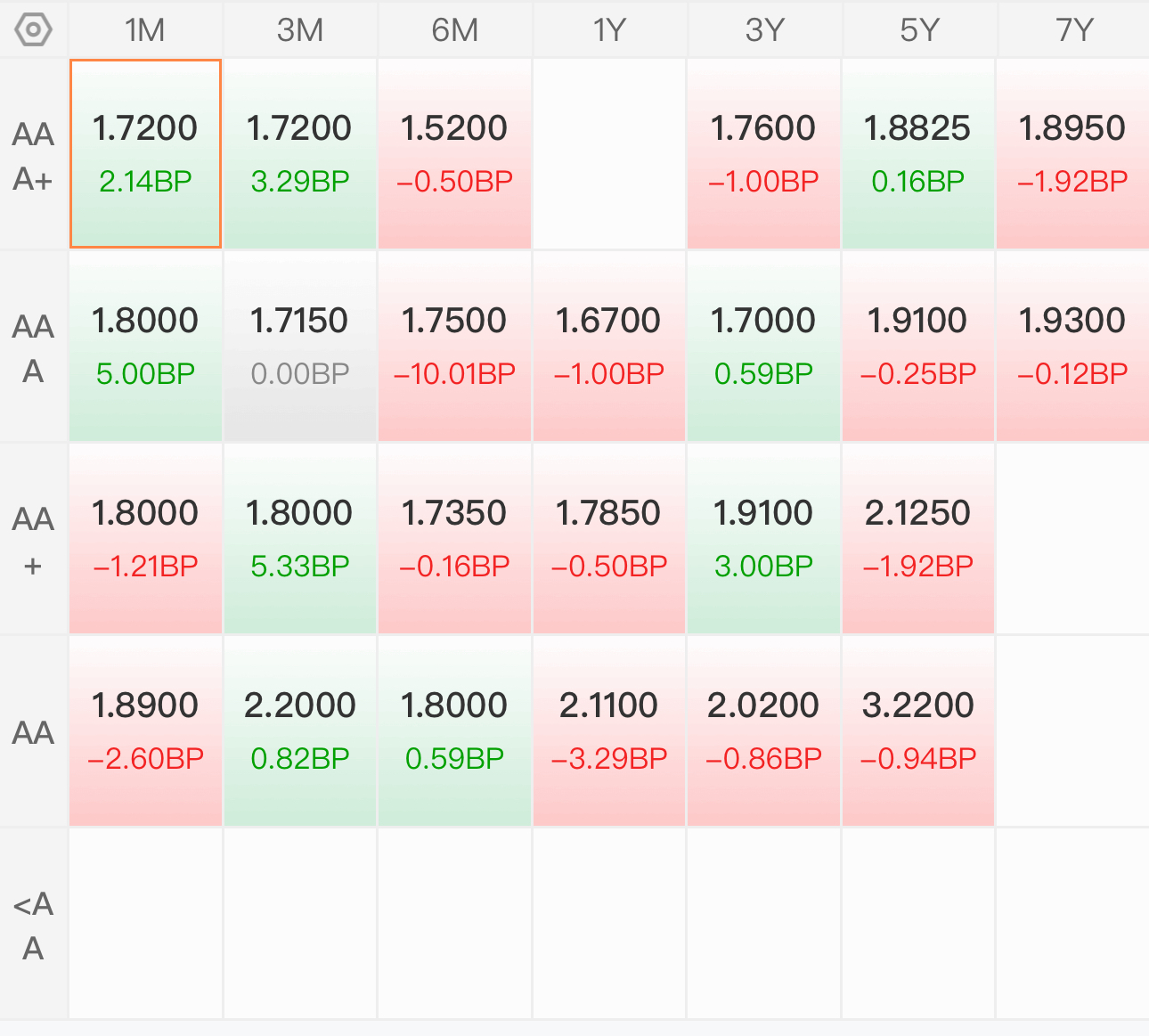Click the 3Y maturity header

click(764, 30)
